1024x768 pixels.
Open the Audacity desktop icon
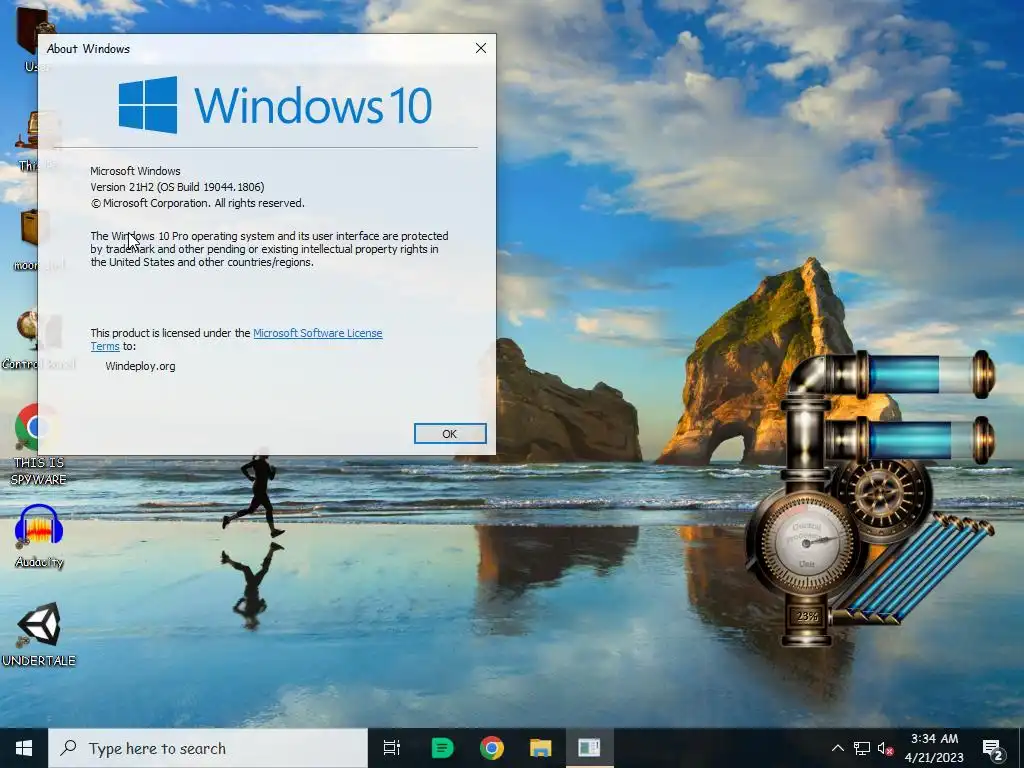(x=39, y=537)
